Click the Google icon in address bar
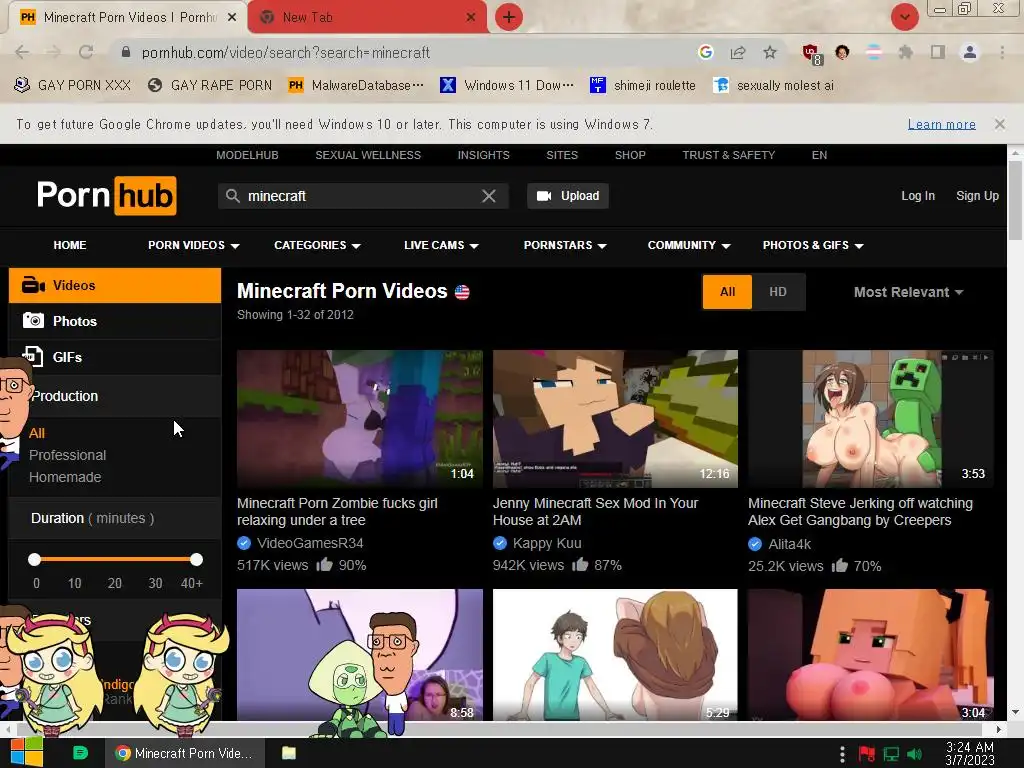This screenshot has height=768, width=1024. click(705, 52)
